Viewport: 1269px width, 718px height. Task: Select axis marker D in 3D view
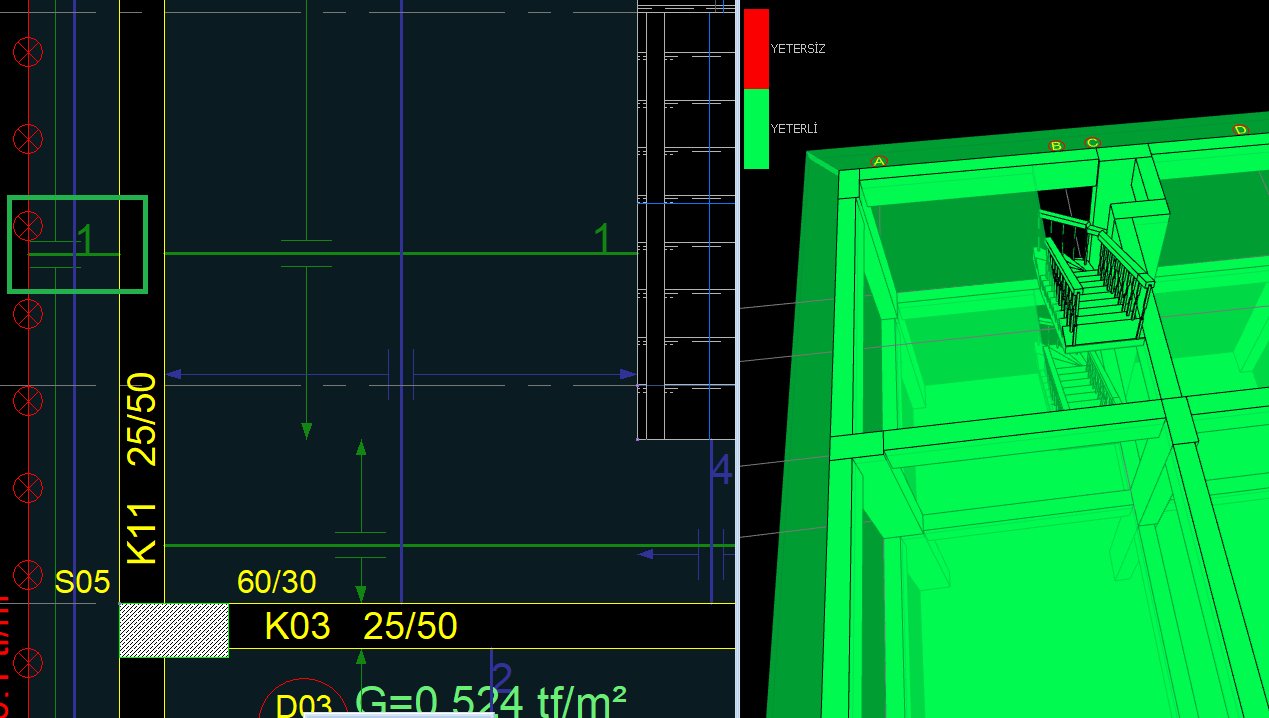coord(1240,130)
